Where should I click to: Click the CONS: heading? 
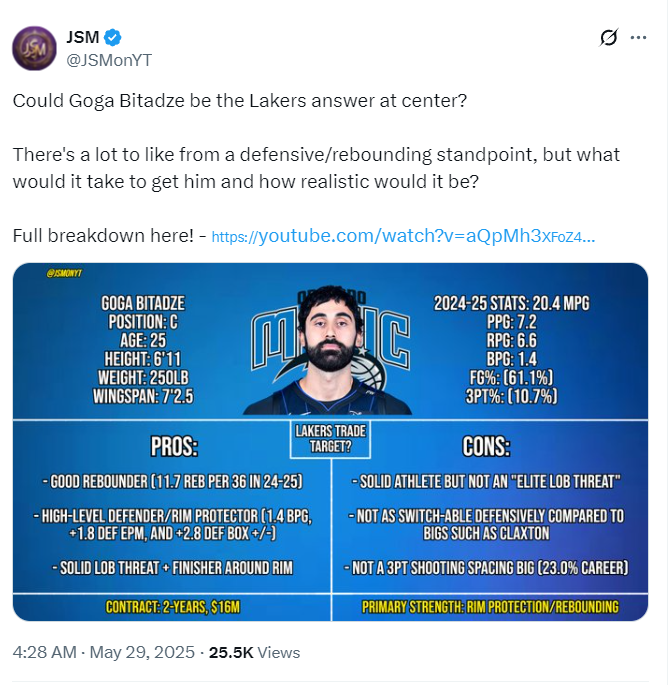488,446
